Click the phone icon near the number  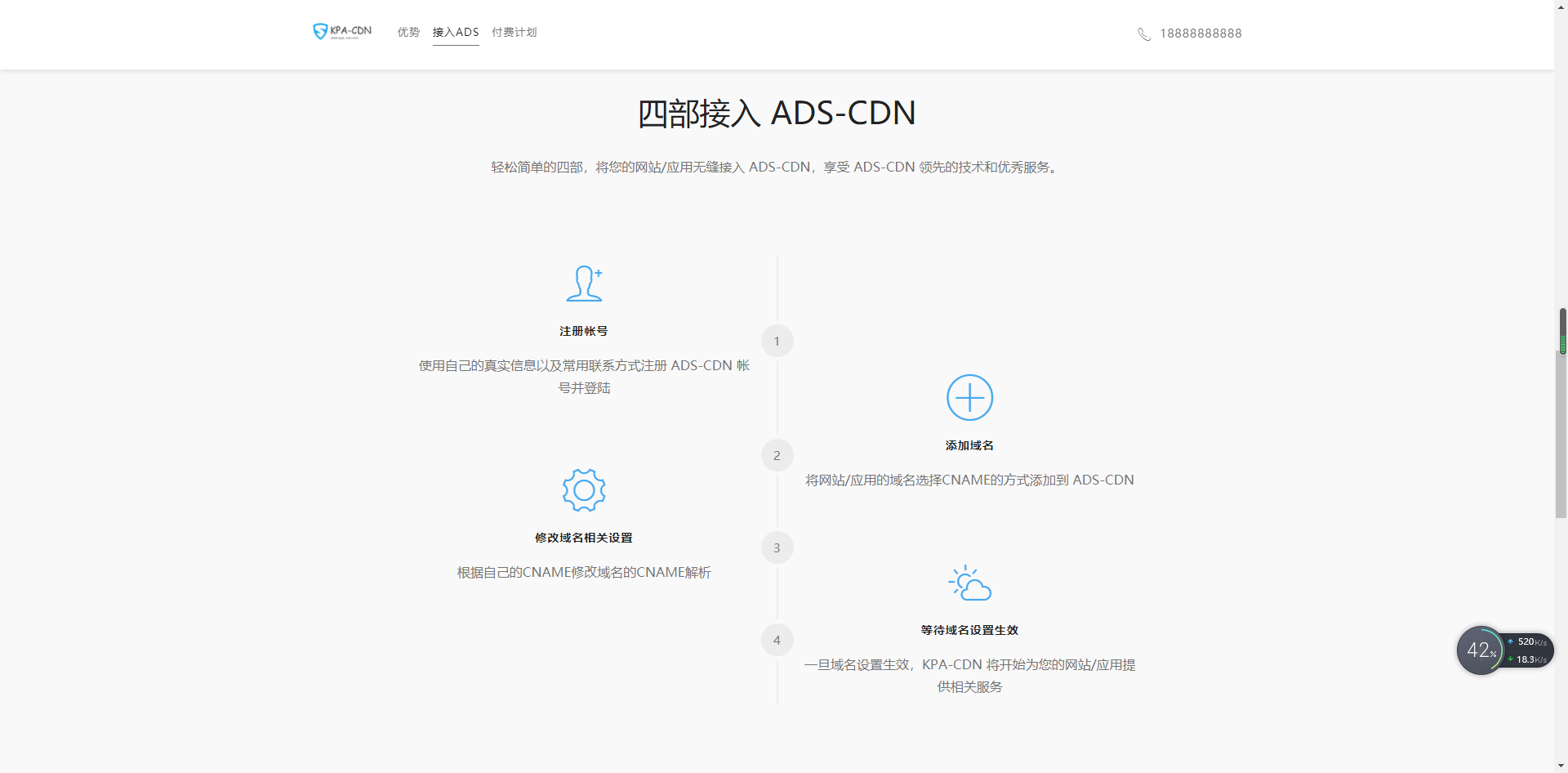coord(1143,34)
